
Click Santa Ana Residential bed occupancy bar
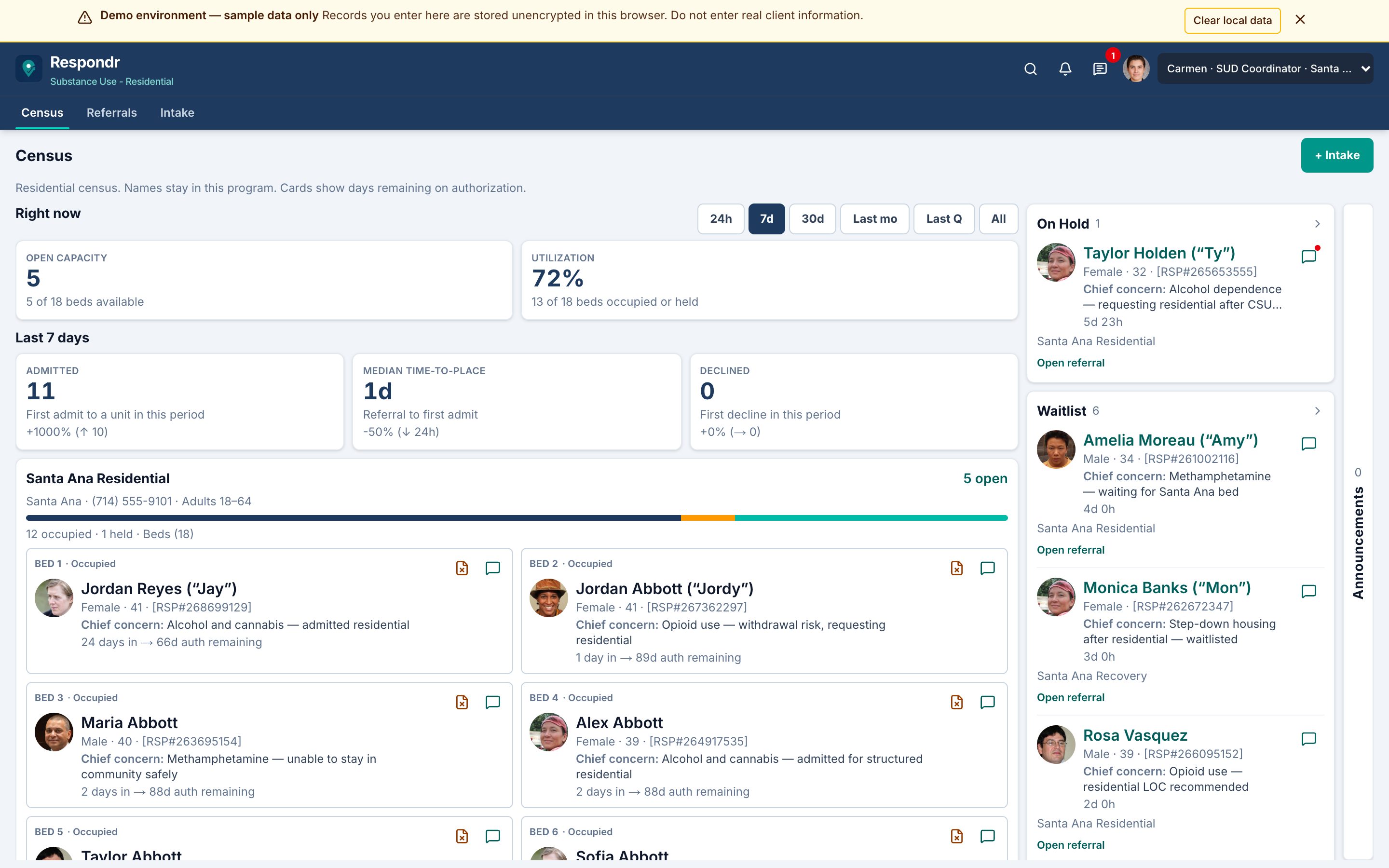(517, 518)
